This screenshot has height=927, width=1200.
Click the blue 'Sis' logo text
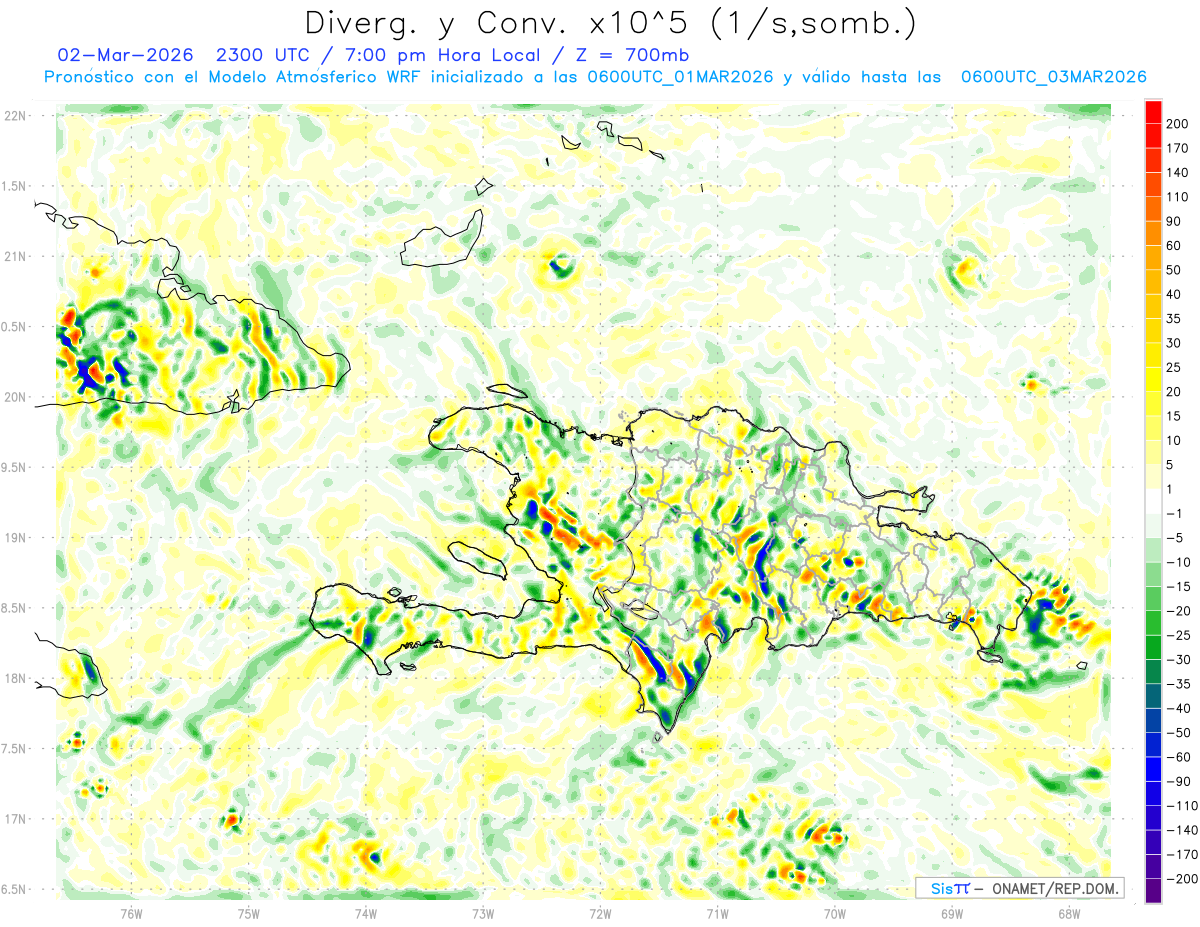click(942, 888)
